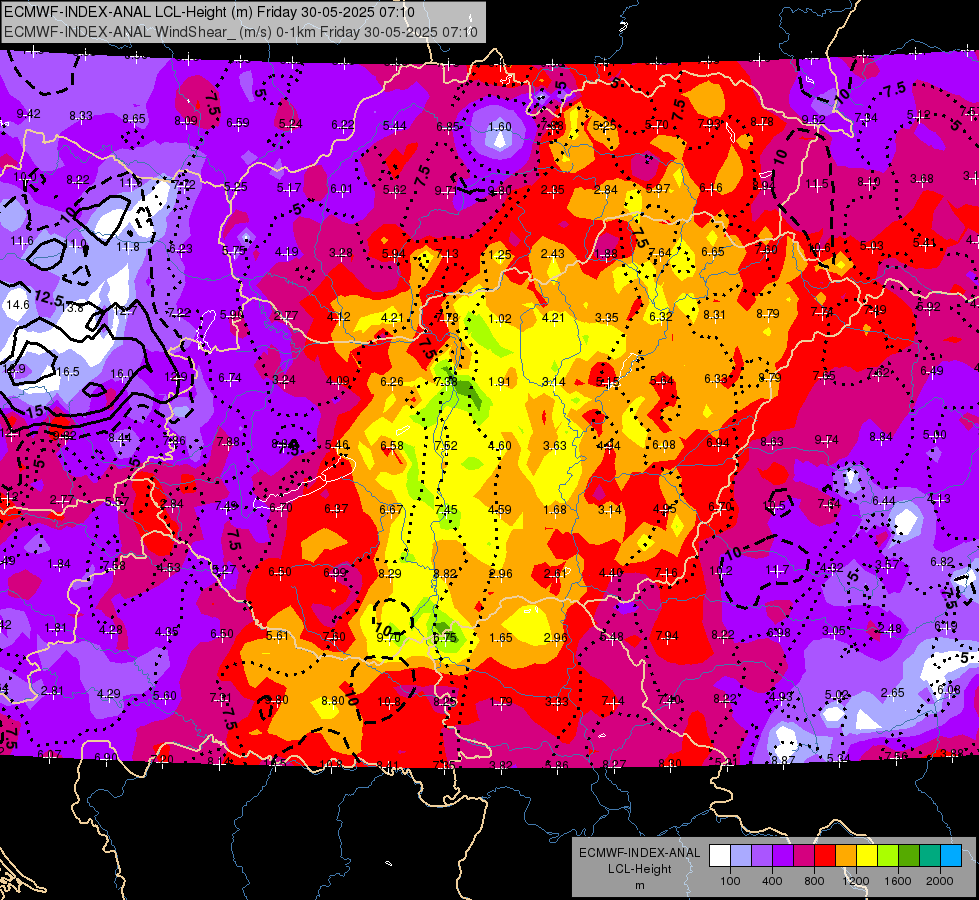Click the grid value '1.02'
The height and width of the screenshot is (900, 979).
[499, 319]
